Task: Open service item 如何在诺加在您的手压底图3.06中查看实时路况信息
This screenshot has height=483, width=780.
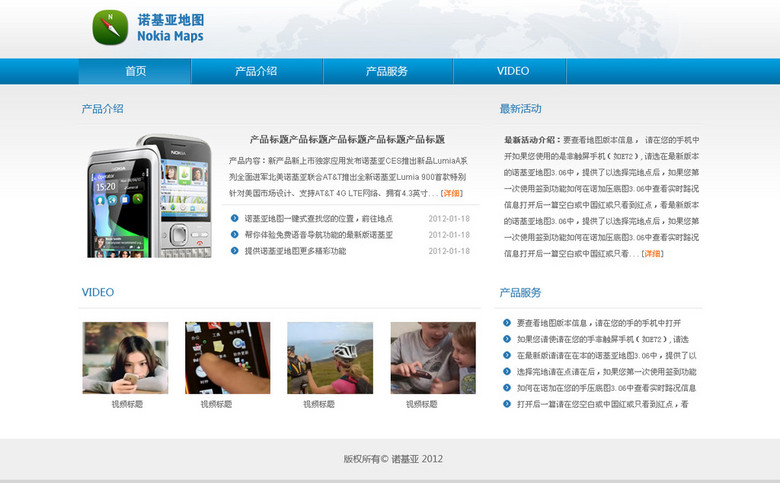Action: 606,388
